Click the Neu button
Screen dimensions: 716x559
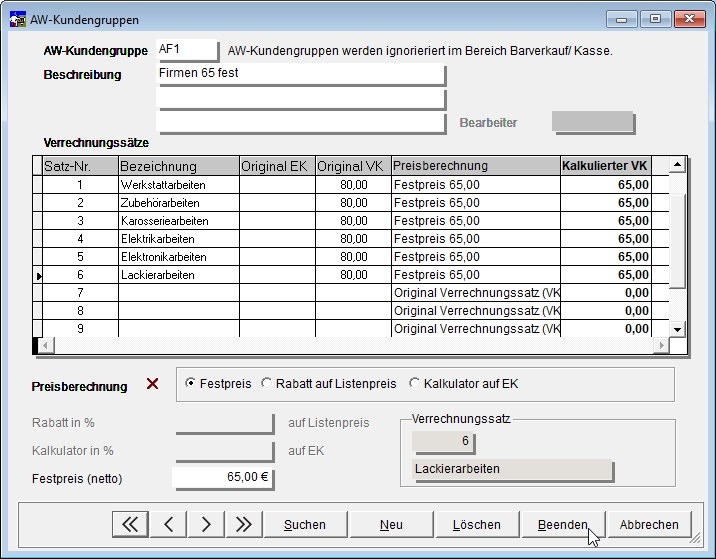[391, 524]
